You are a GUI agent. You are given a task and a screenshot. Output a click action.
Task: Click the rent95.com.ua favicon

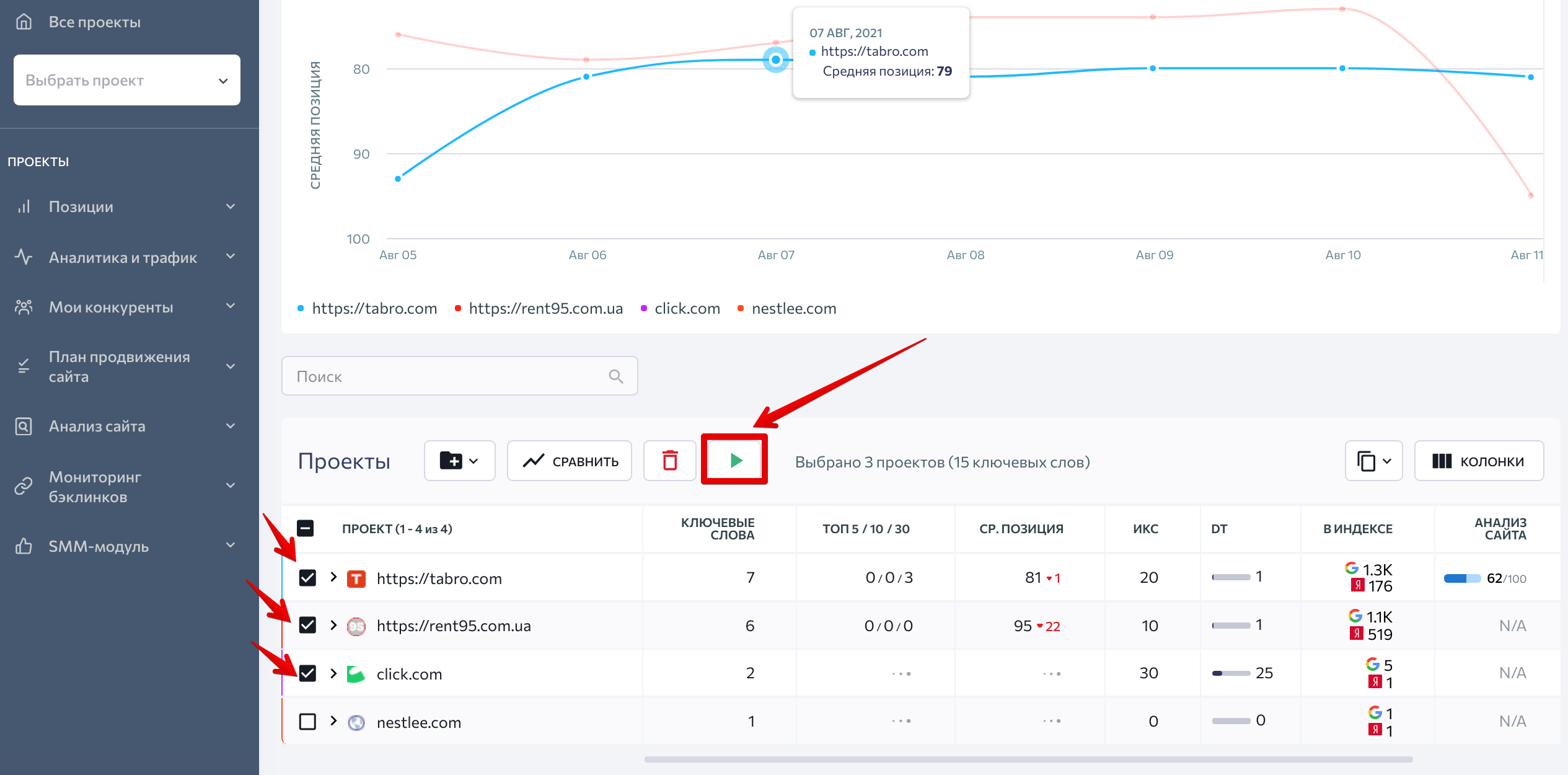356,626
